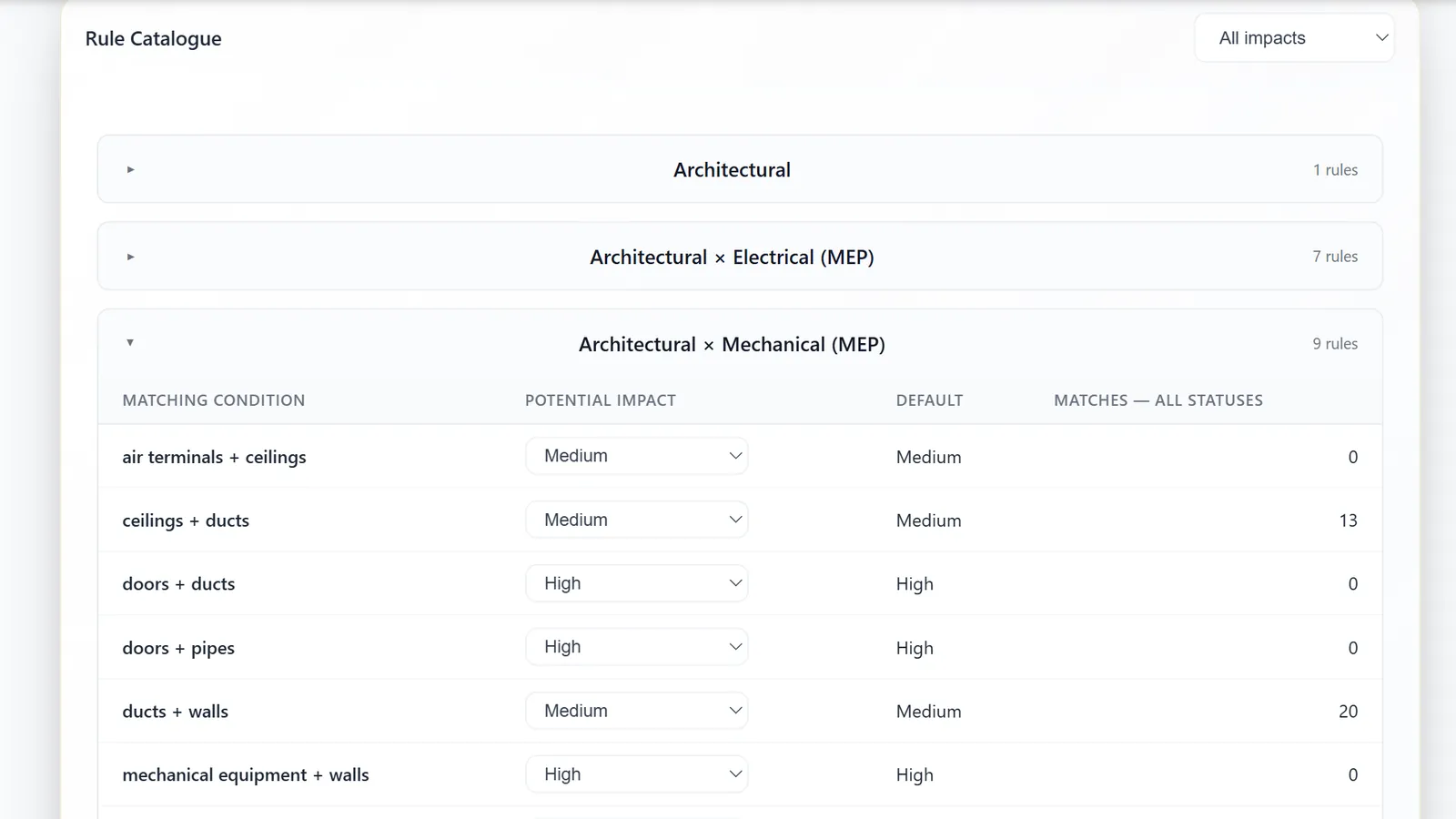The image size is (1456, 819).
Task: Open impact dropdown for mechanical equipment + walls
Action: point(637,774)
